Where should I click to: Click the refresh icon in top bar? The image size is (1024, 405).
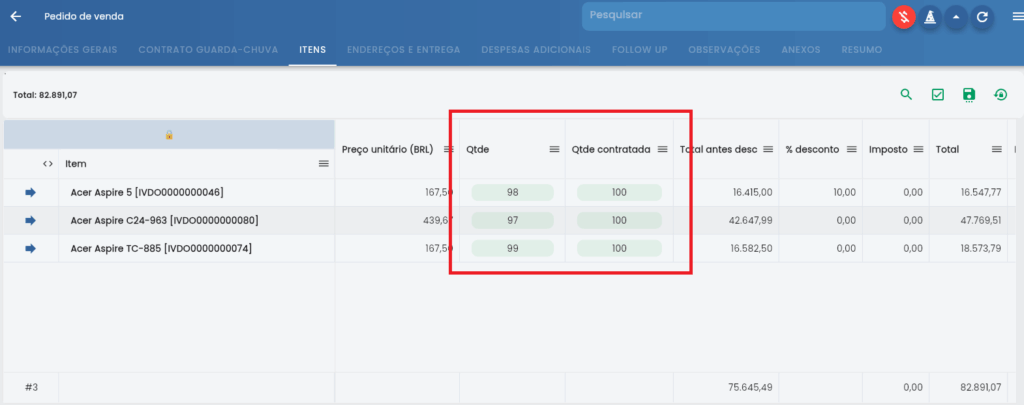point(982,17)
